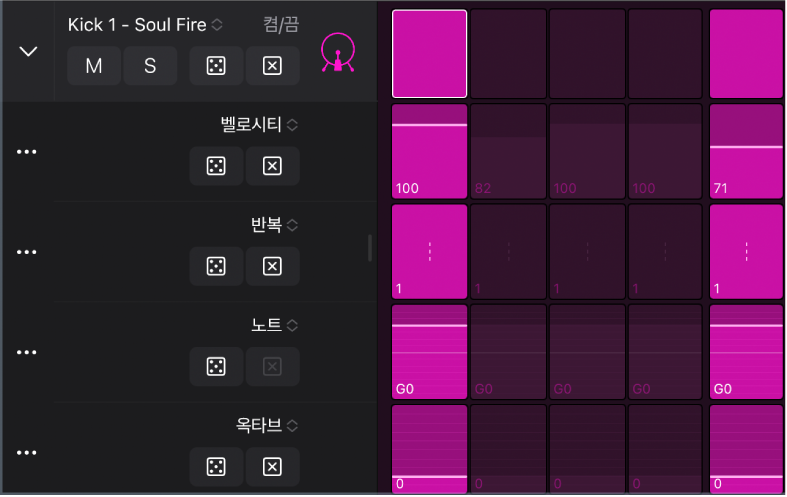The height and width of the screenshot is (497, 787).
Task: Click the velocity bar showing 71
Action: click(x=746, y=151)
